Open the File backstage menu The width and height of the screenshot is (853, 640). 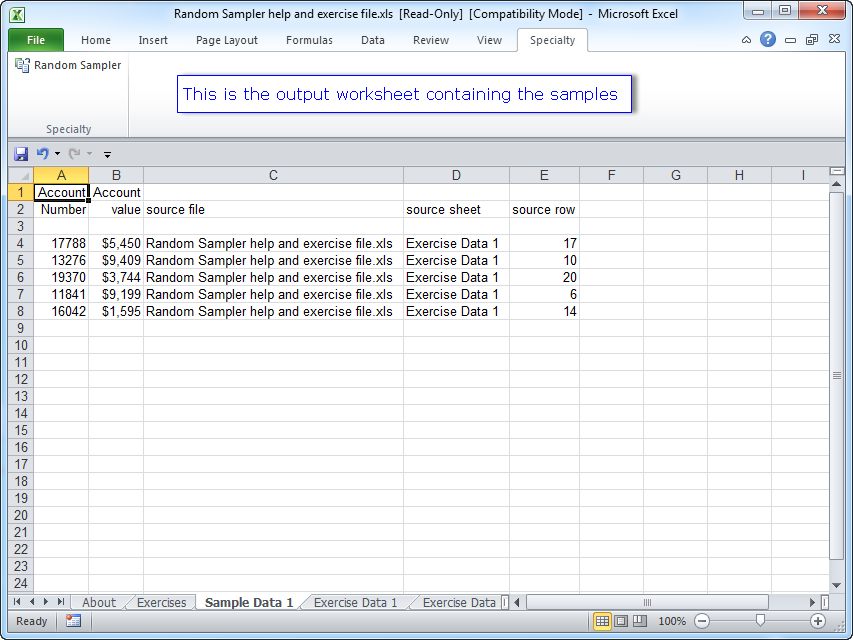pos(36,40)
